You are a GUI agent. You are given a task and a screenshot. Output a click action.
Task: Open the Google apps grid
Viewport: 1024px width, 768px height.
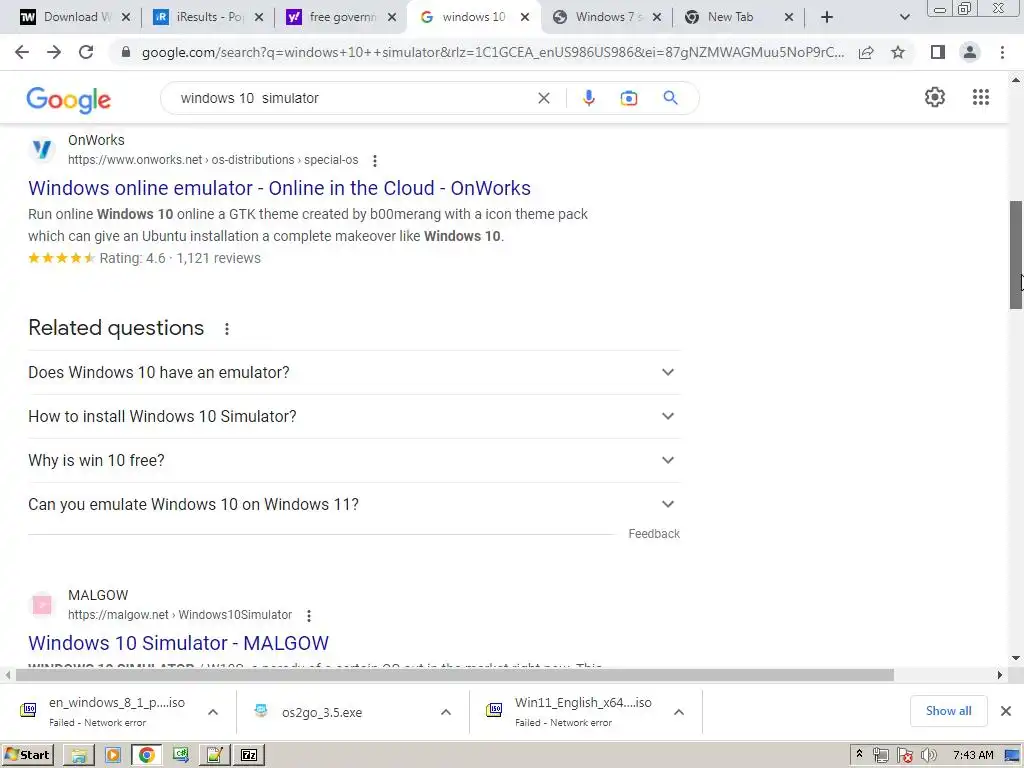980,97
